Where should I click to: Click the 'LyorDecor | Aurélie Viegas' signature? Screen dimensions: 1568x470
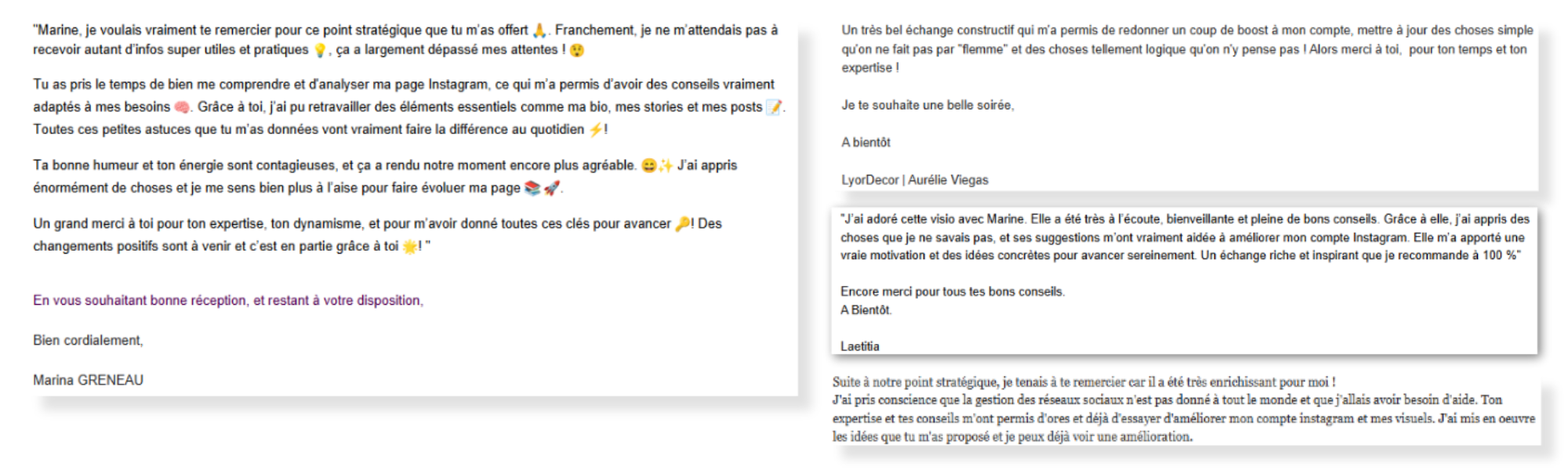pyautogui.click(x=915, y=180)
